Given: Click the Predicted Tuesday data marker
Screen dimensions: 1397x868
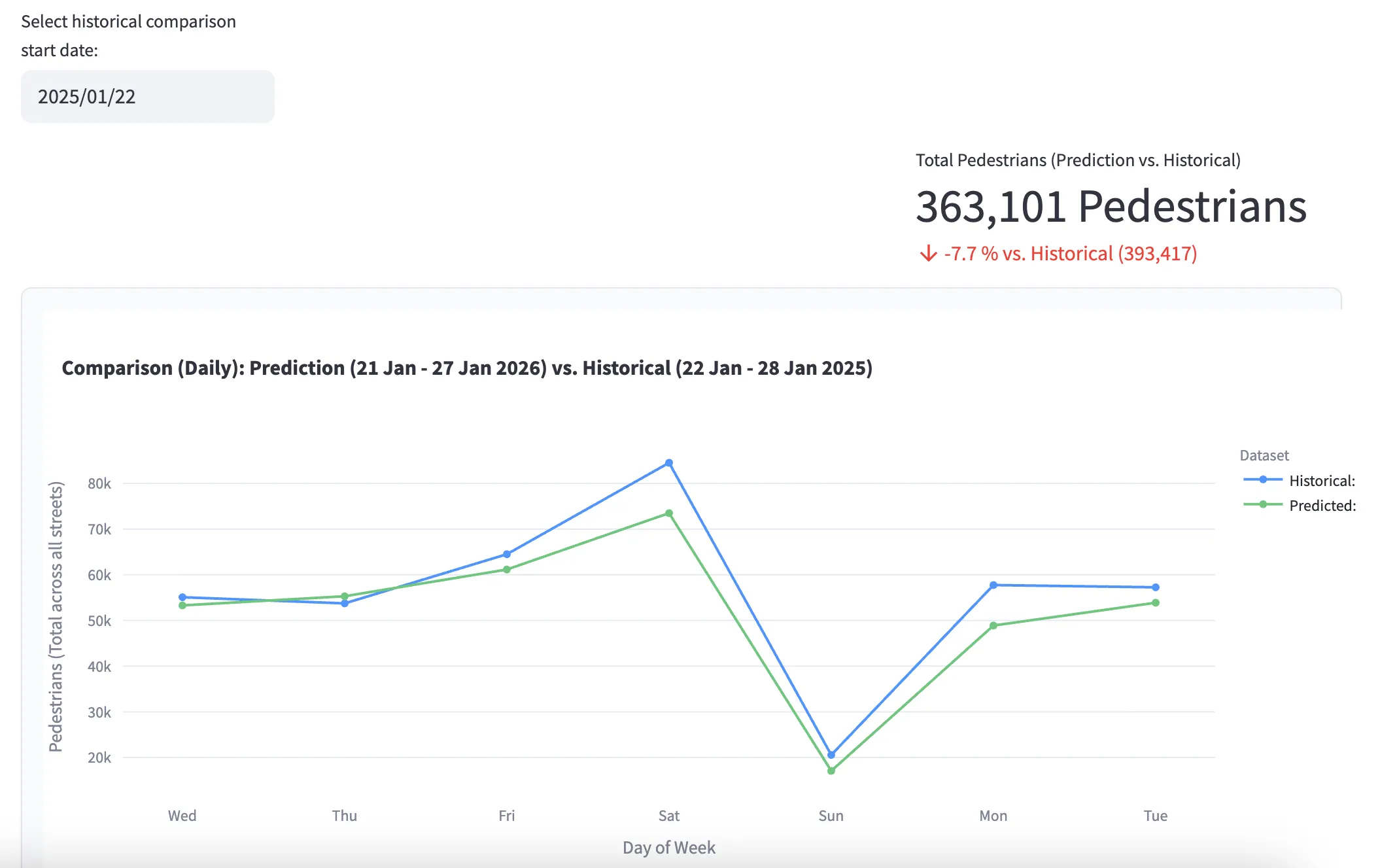Looking at the screenshot, I should 1155,603.
